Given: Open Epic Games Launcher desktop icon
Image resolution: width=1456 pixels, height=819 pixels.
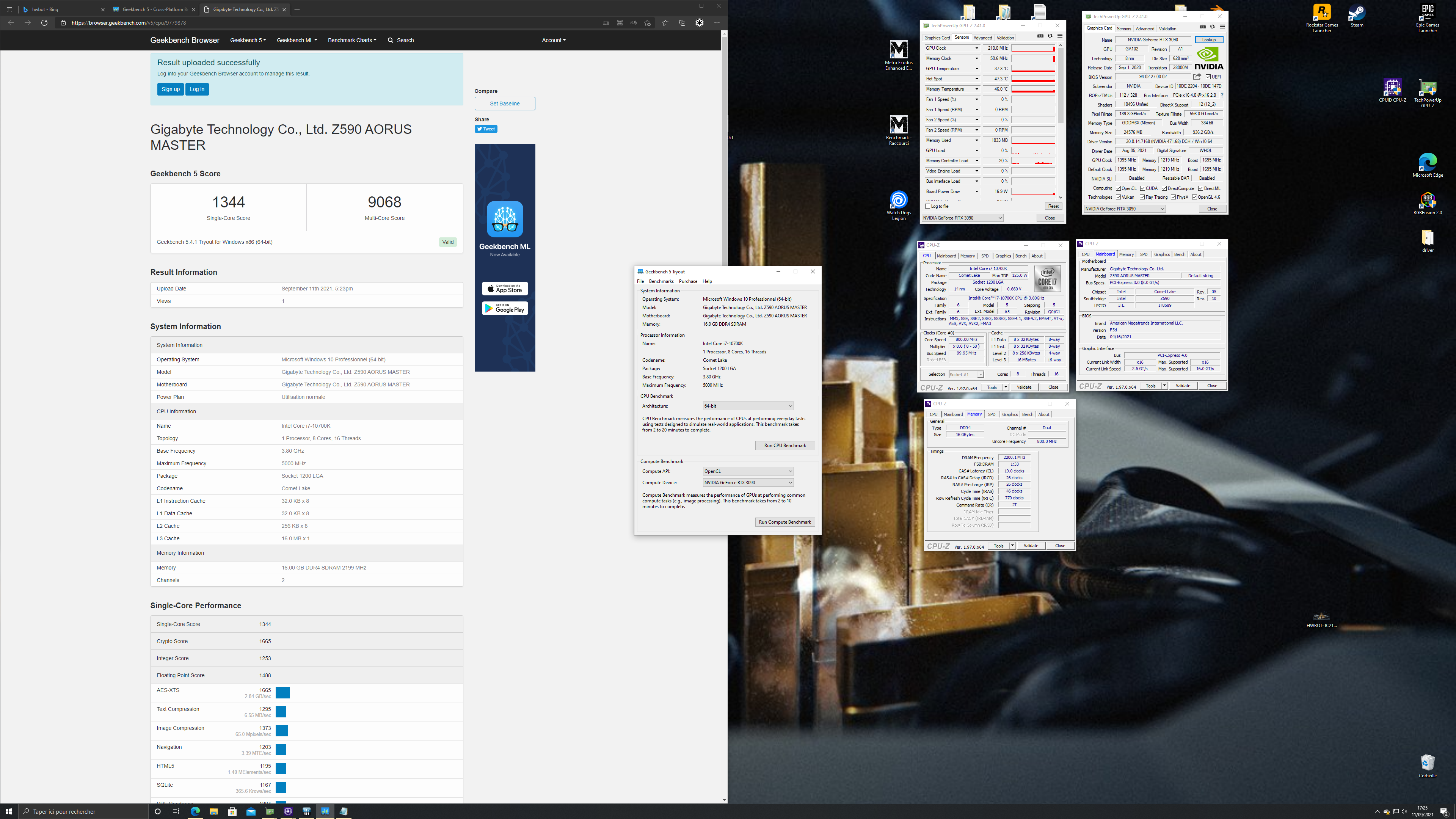Looking at the screenshot, I should (1427, 18).
